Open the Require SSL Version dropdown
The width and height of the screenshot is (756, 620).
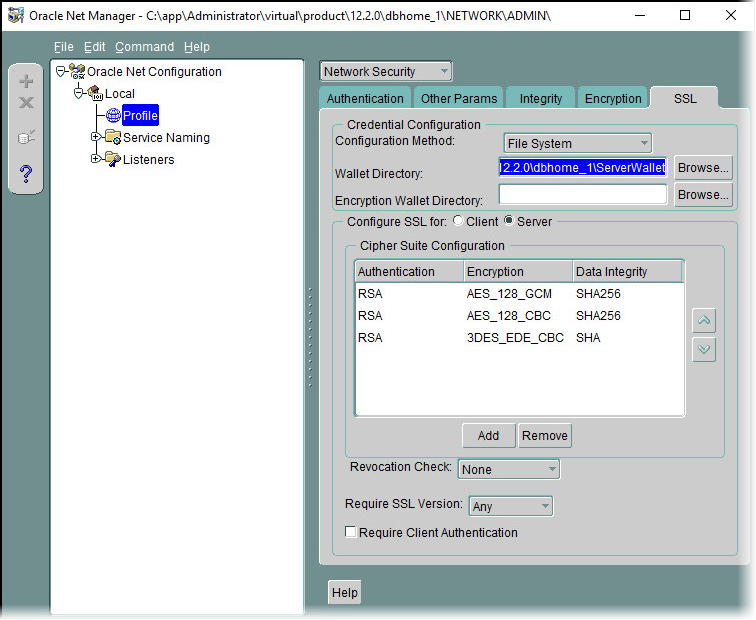[511, 506]
